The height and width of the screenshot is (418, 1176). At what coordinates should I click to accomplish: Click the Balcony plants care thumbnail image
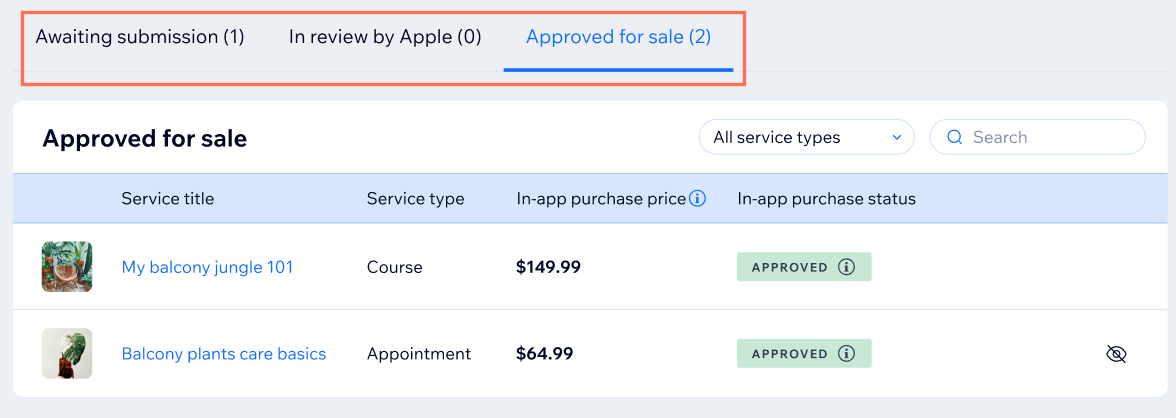[67, 353]
